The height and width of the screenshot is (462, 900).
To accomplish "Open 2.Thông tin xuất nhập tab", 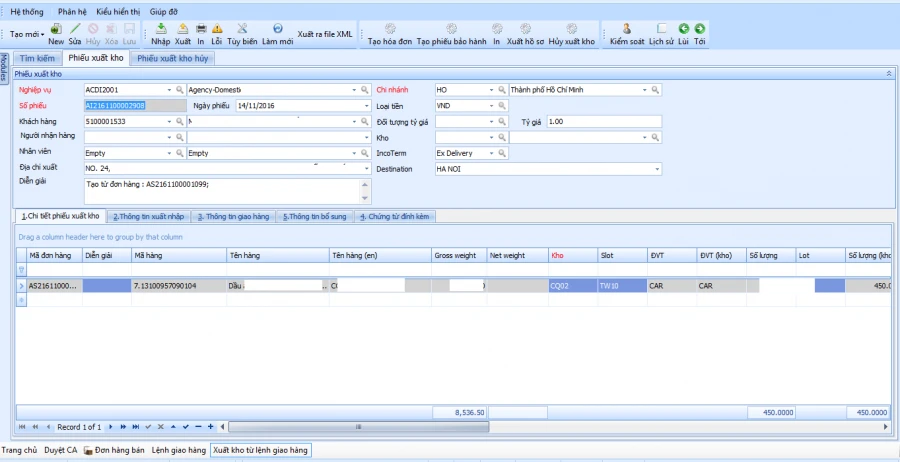I will tap(149, 216).
